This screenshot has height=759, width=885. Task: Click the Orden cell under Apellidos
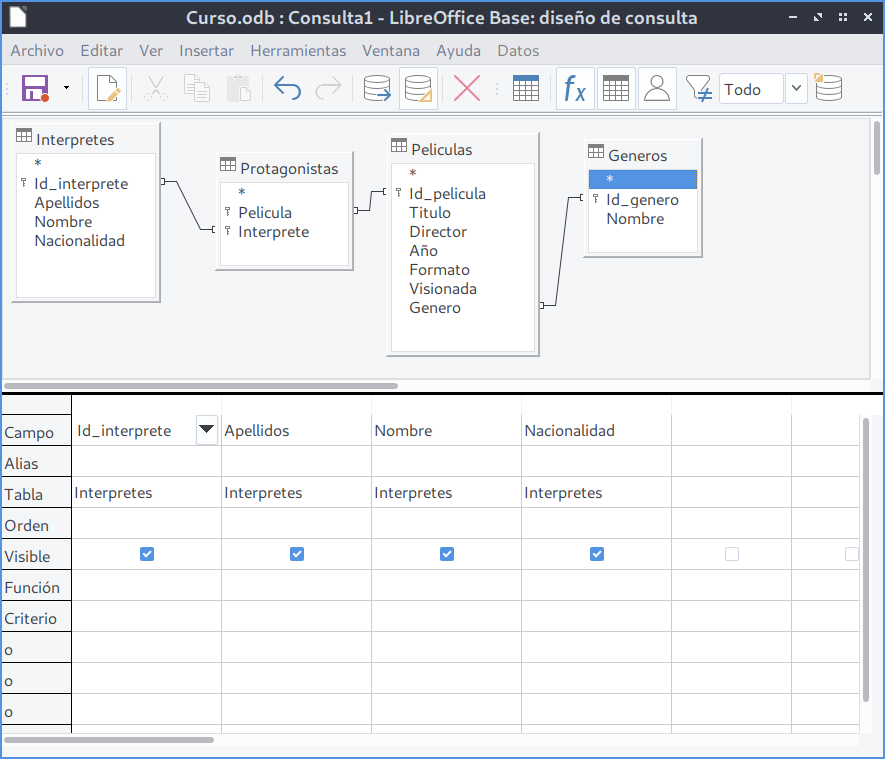click(x=296, y=523)
